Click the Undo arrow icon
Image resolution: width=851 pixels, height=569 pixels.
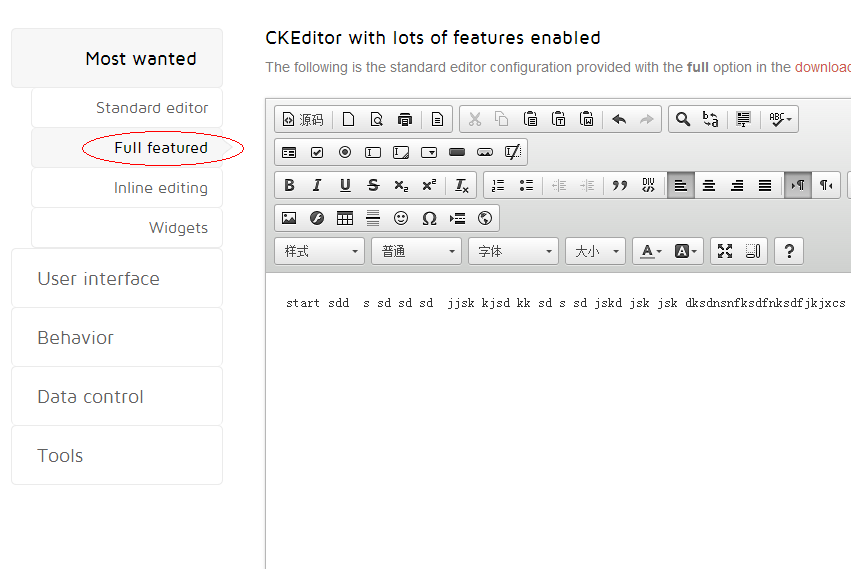pos(619,119)
